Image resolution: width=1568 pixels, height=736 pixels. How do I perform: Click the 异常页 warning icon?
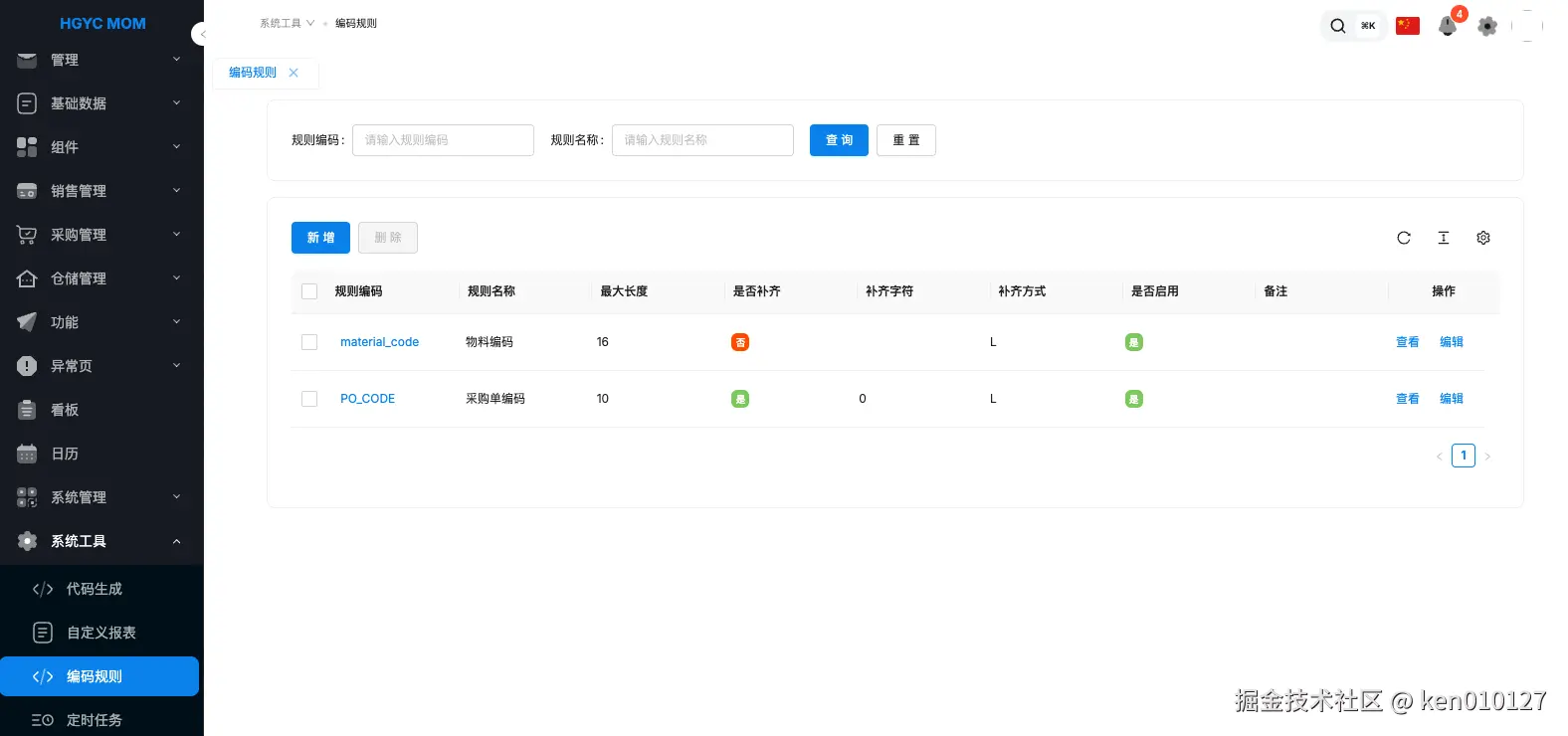pos(27,366)
